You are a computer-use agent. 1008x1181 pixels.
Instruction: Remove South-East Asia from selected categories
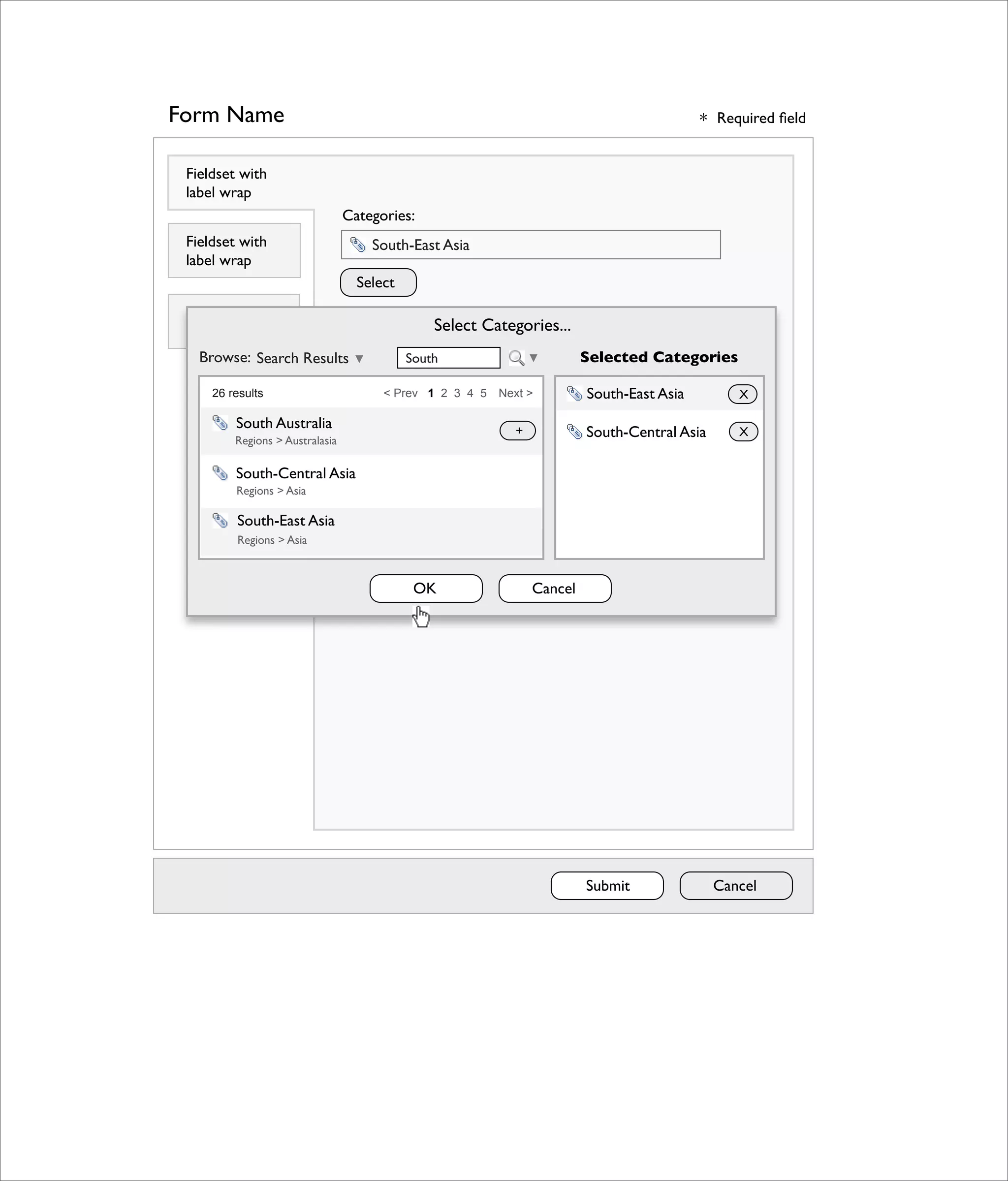coord(742,394)
